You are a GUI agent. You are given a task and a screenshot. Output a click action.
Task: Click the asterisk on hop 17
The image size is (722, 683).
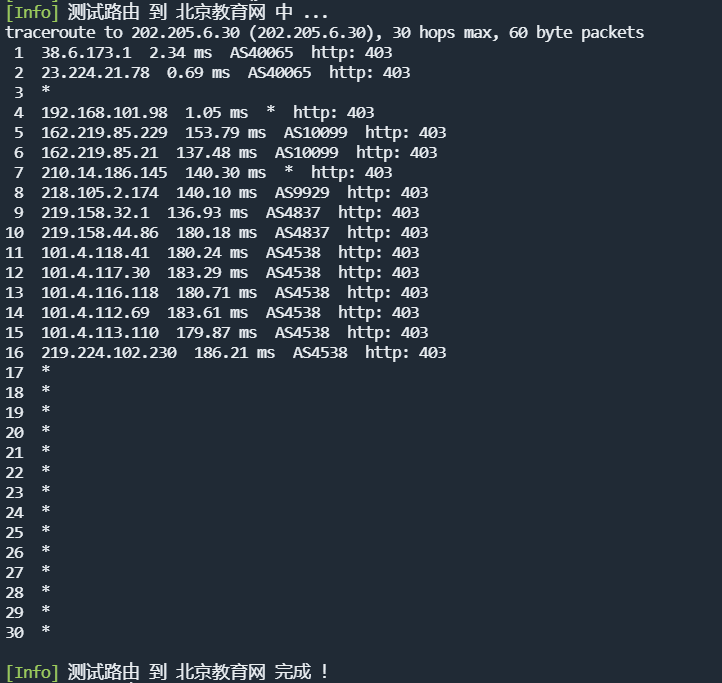(x=46, y=370)
